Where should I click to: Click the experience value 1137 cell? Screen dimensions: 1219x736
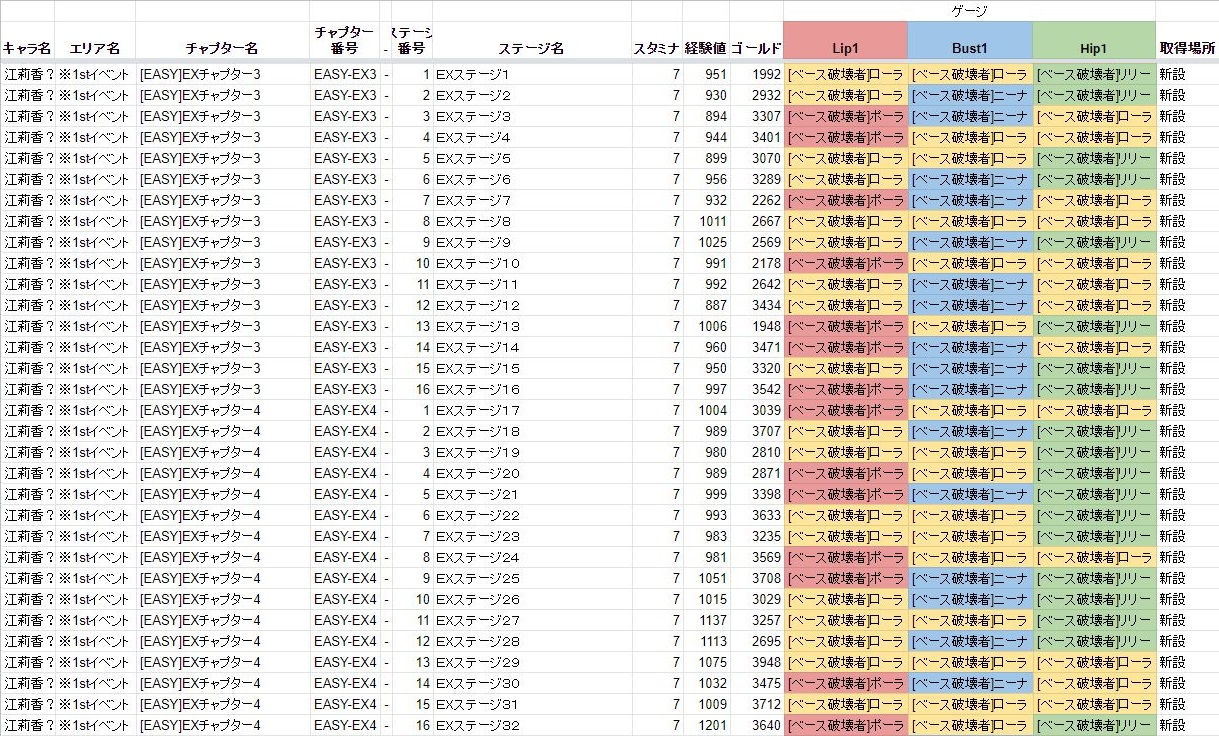(x=713, y=621)
